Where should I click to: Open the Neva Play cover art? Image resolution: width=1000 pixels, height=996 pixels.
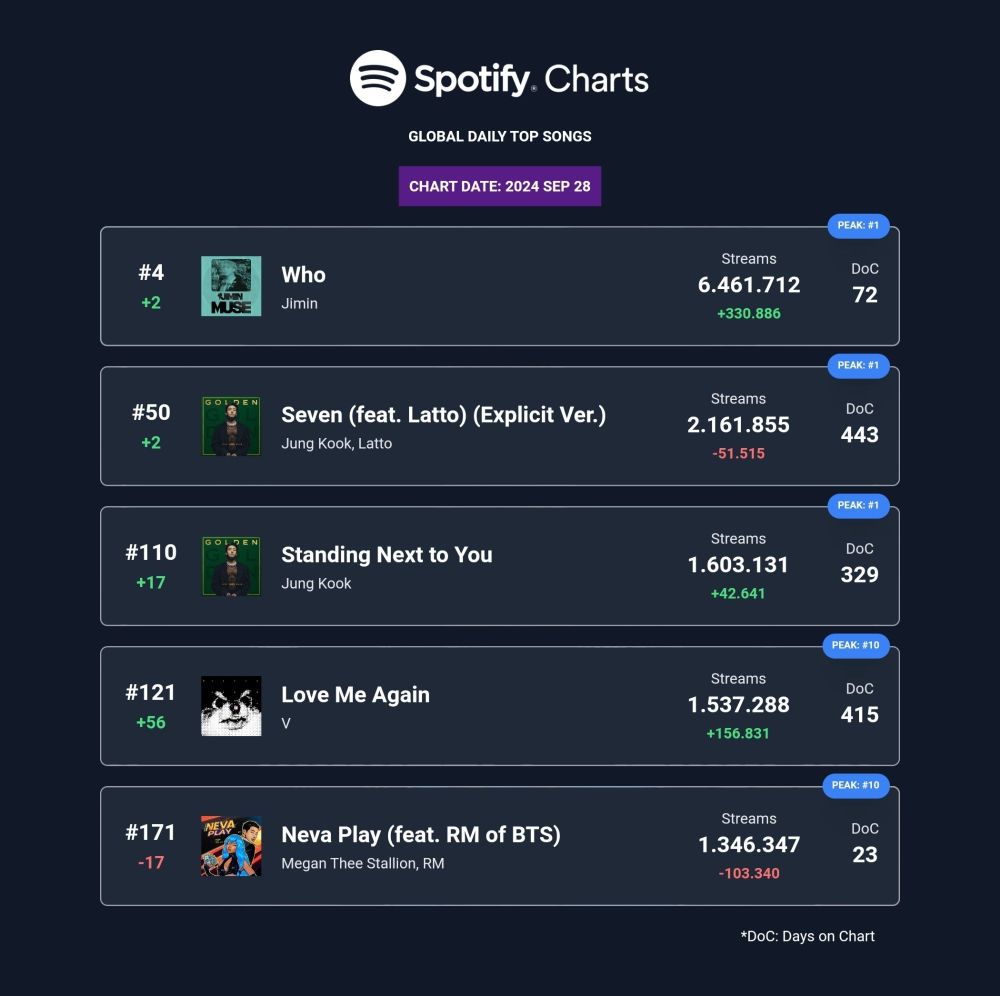point(231,846)
